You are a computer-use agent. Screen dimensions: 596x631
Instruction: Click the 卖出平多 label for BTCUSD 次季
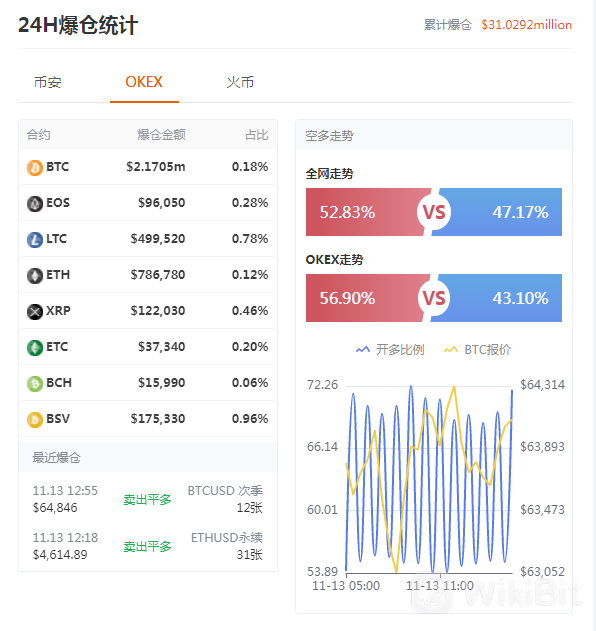tap(147, 499)
